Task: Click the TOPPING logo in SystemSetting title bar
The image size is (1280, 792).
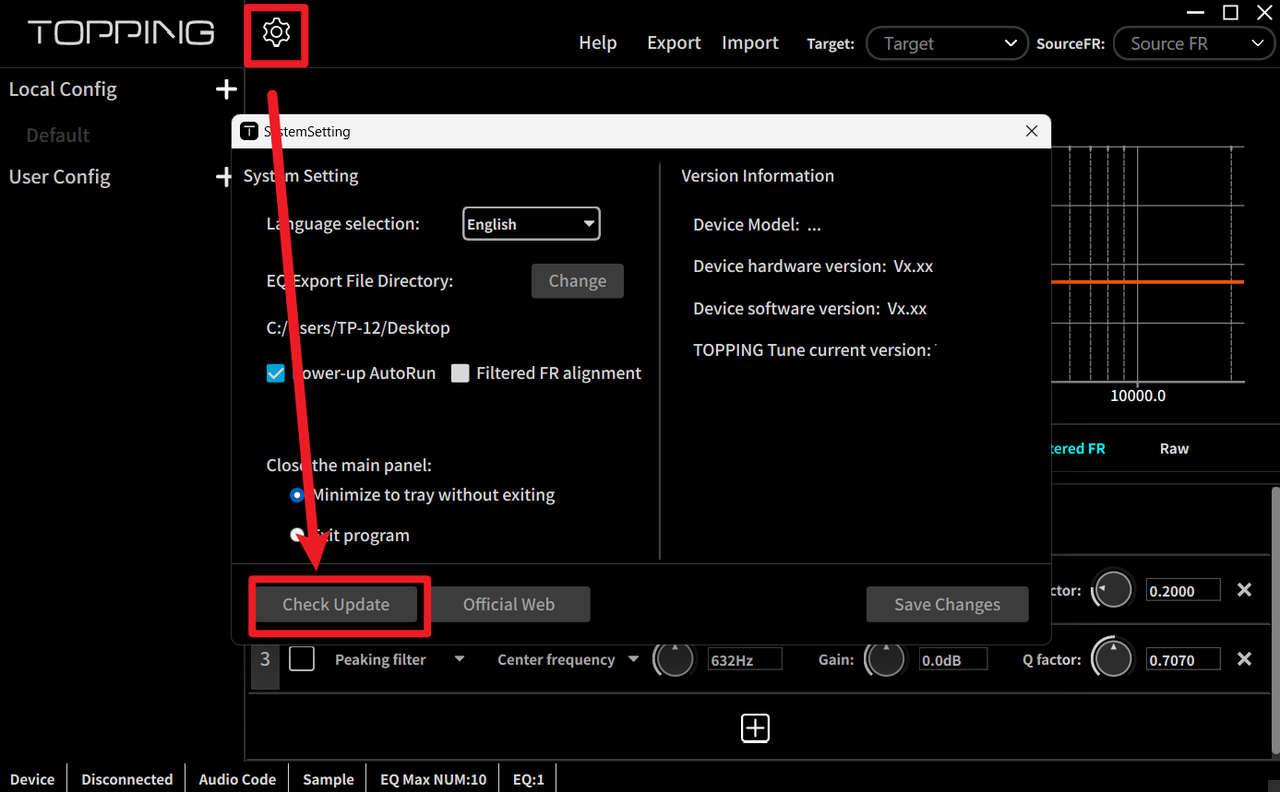Action: (x=249, y=131)
